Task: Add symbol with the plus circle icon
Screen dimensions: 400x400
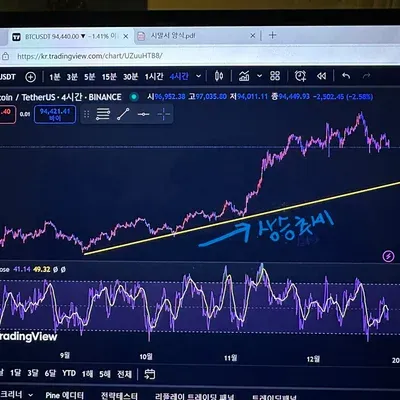Action: point(30,77)
